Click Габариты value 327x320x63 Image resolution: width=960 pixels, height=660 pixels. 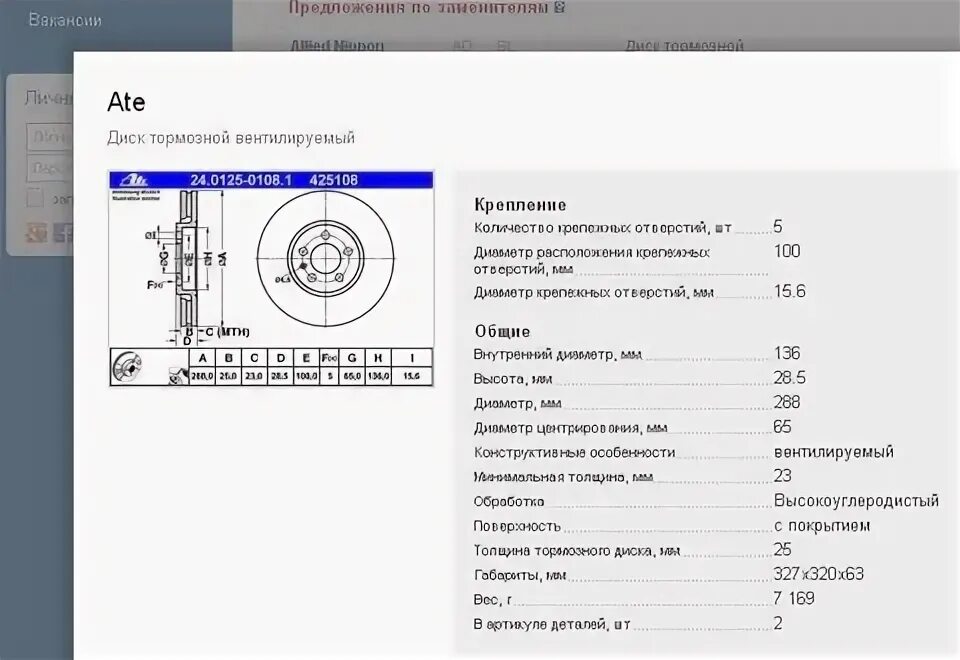point(819,574)
